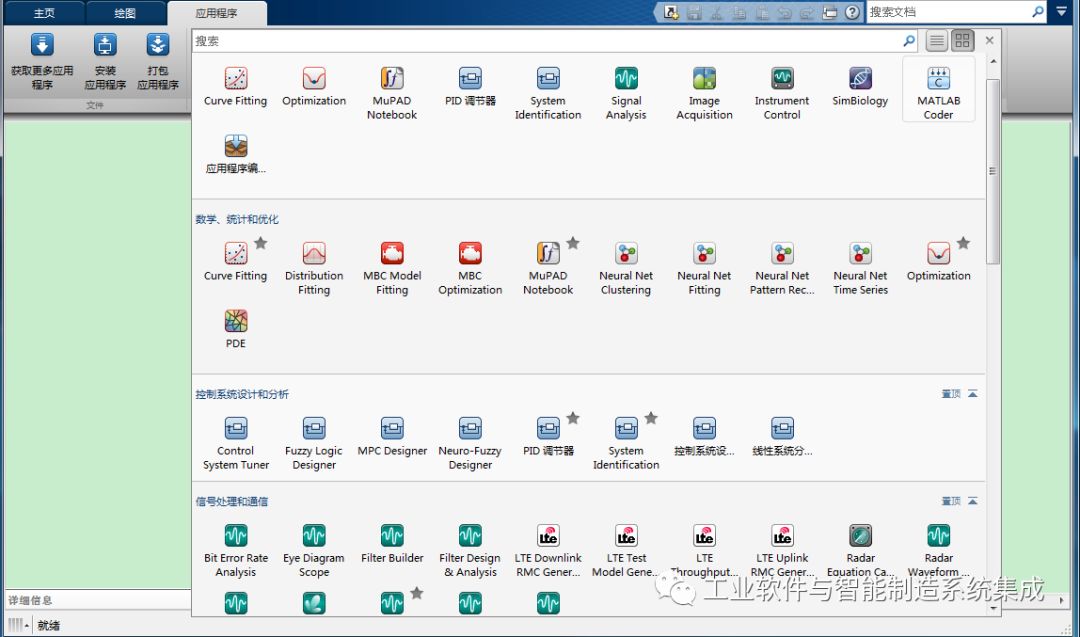Screen dimensions: 1080x637
Task: Click 置顶 link for 控制系统设计和分析 section
Action: (x=951, y=394)
